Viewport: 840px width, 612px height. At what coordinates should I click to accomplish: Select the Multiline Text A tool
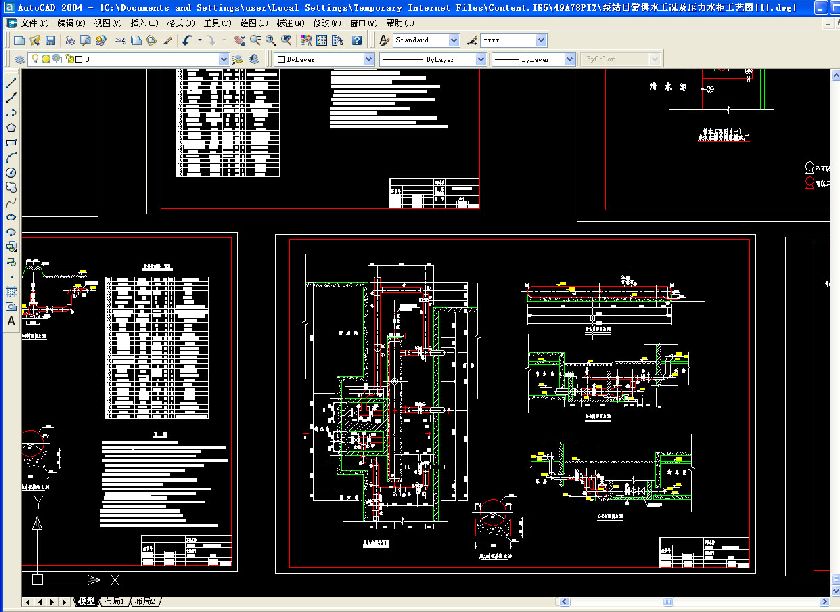(x=11, y=321)
